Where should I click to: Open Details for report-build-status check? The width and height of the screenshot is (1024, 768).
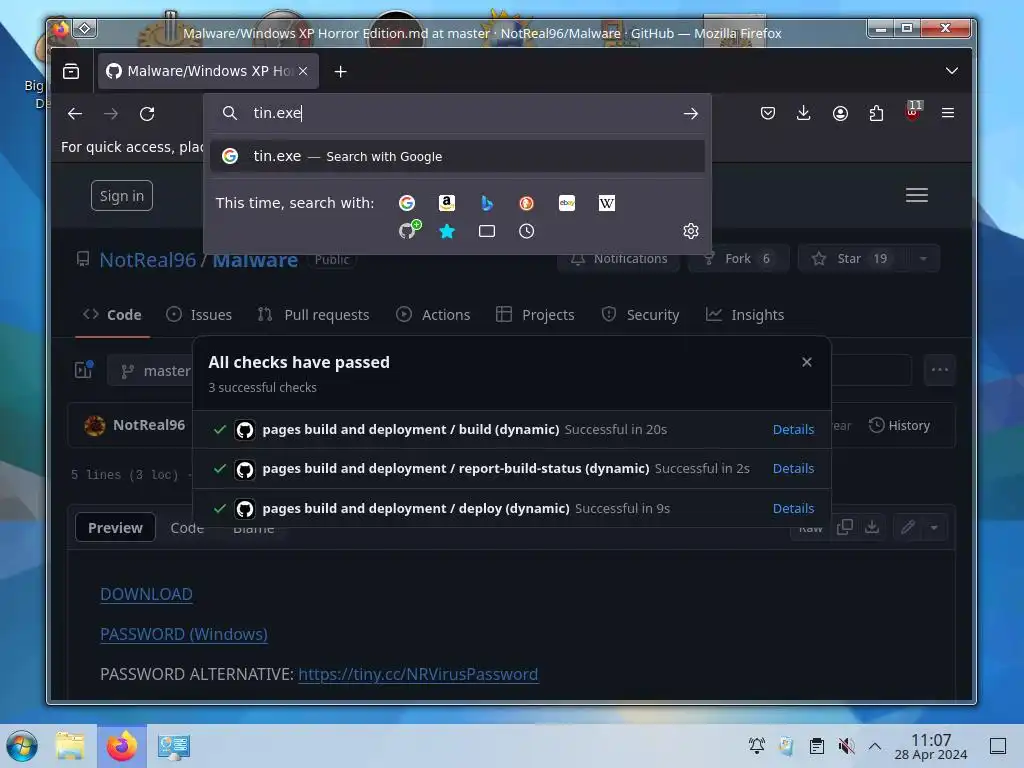(793, 469)
